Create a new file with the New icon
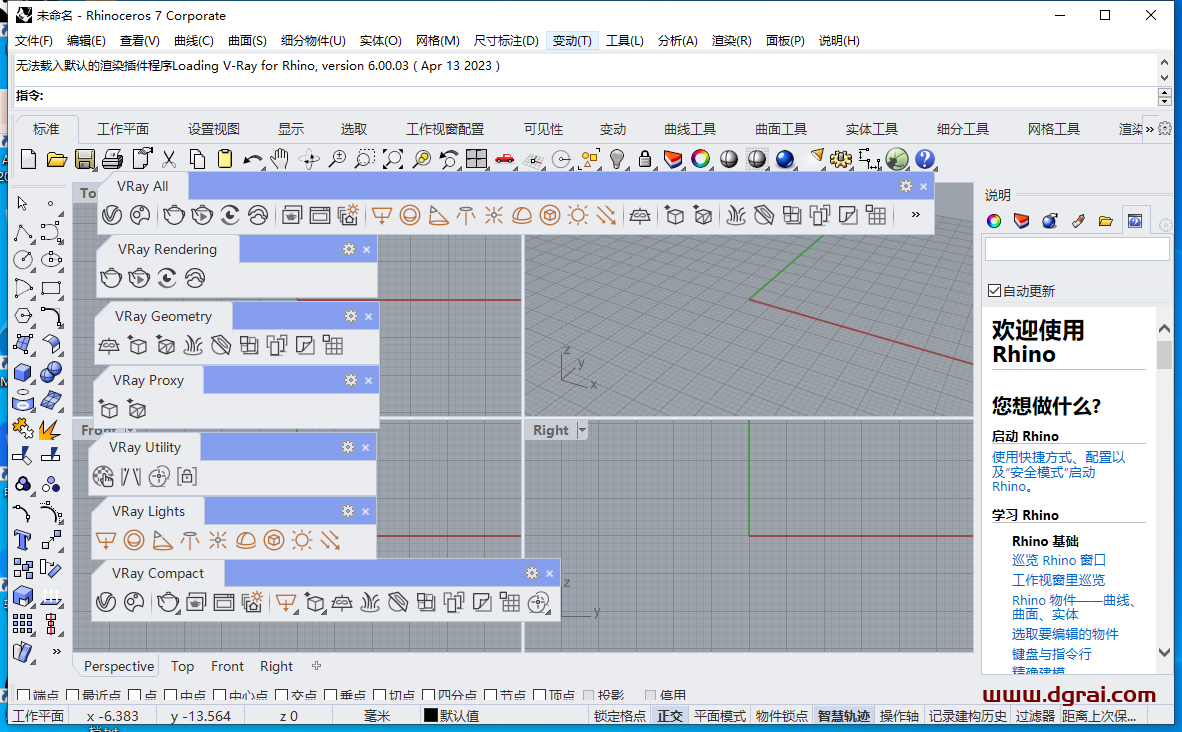This screenshot has height=732, width=1182. pyautogui.click(x=28, y=159)
